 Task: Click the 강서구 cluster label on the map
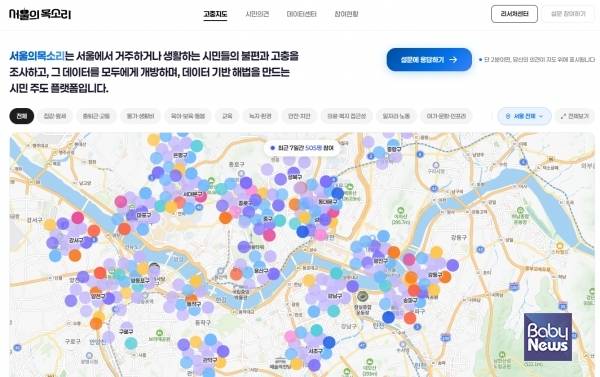[x=76, y=240]
